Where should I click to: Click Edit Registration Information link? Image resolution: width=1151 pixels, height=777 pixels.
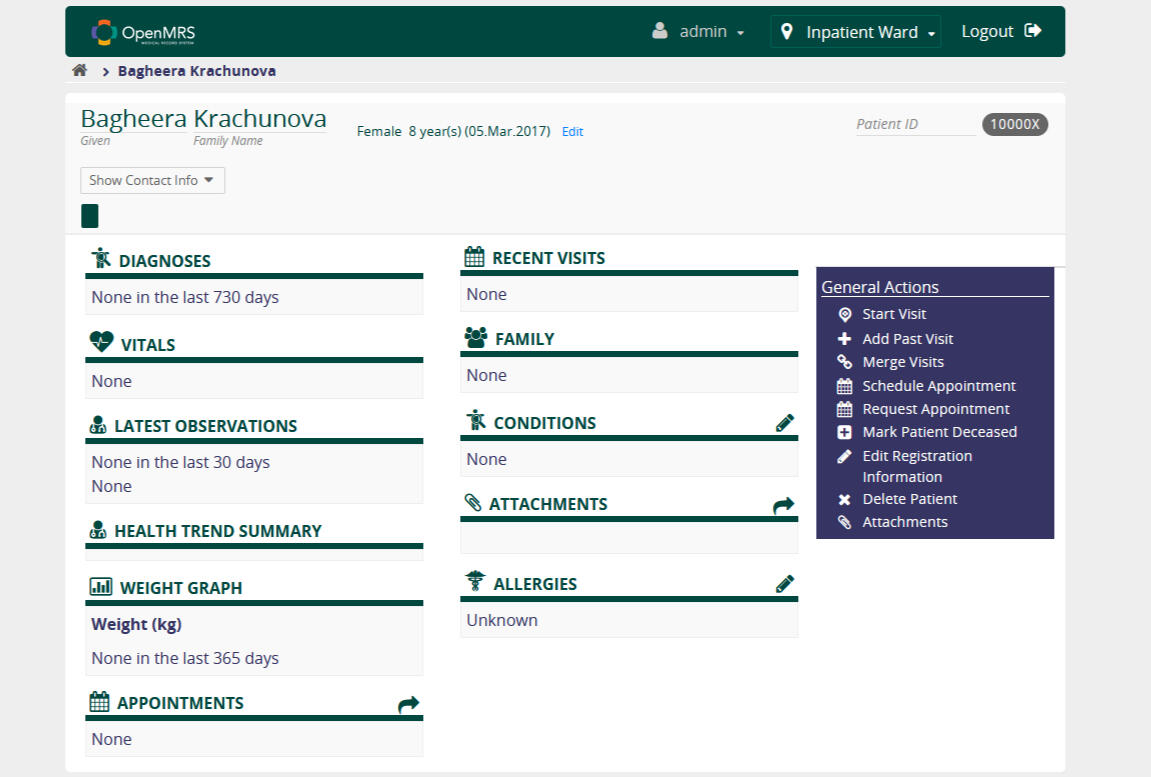[x=916, y=456]
